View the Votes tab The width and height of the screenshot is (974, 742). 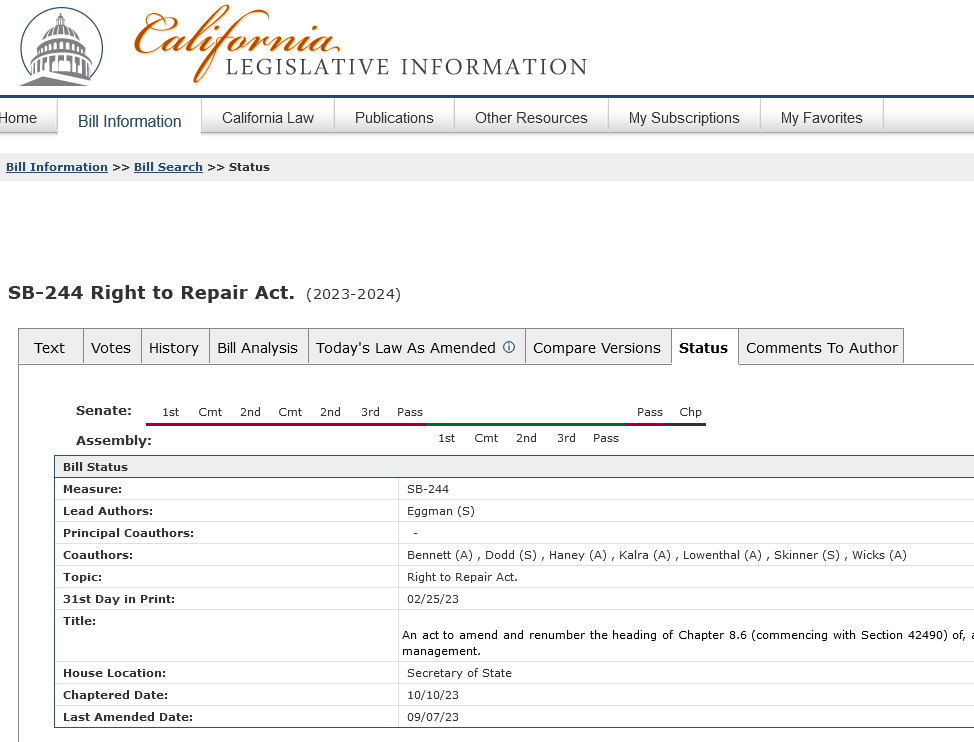pos(111,348)
